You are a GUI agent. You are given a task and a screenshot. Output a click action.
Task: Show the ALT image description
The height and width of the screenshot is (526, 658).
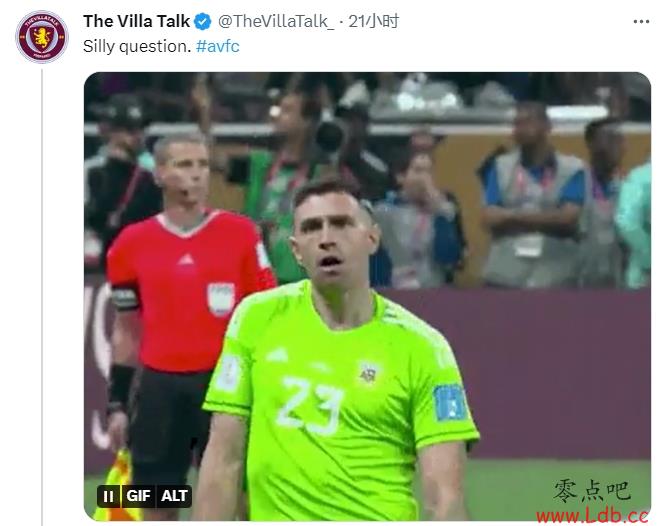coord(174,496)
